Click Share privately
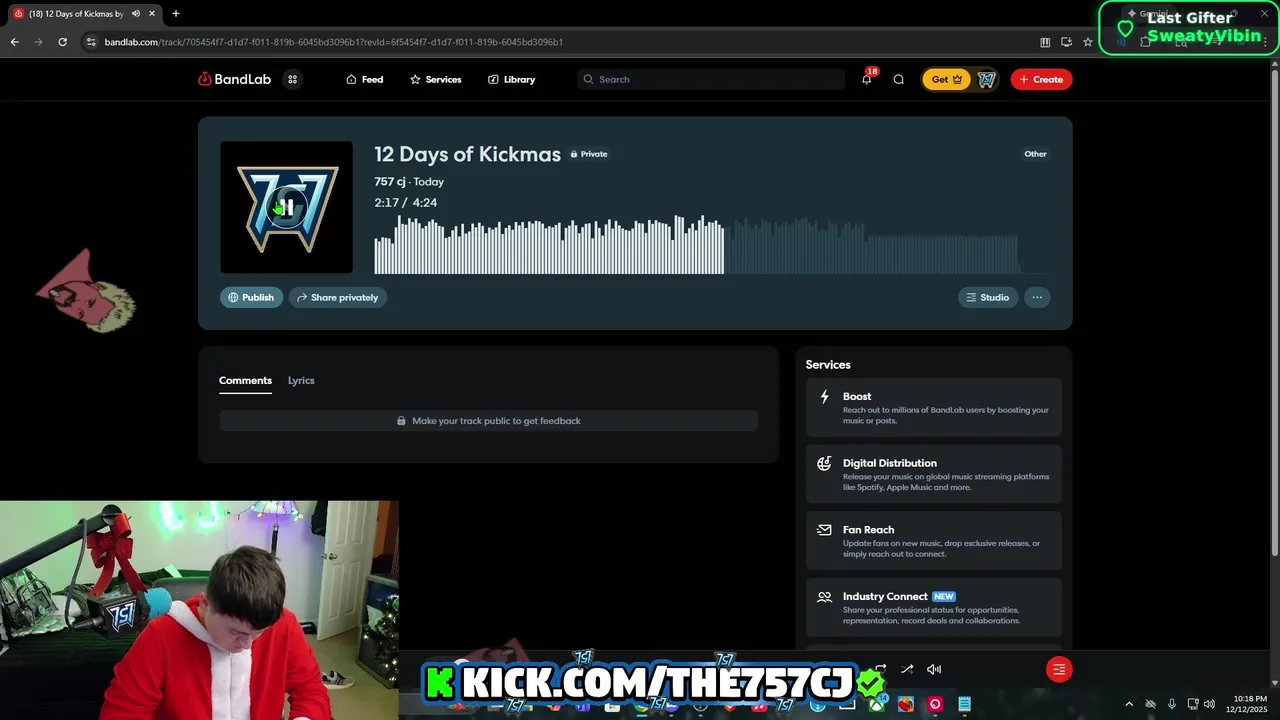1280x720 pixels. [x=338, y=297]
